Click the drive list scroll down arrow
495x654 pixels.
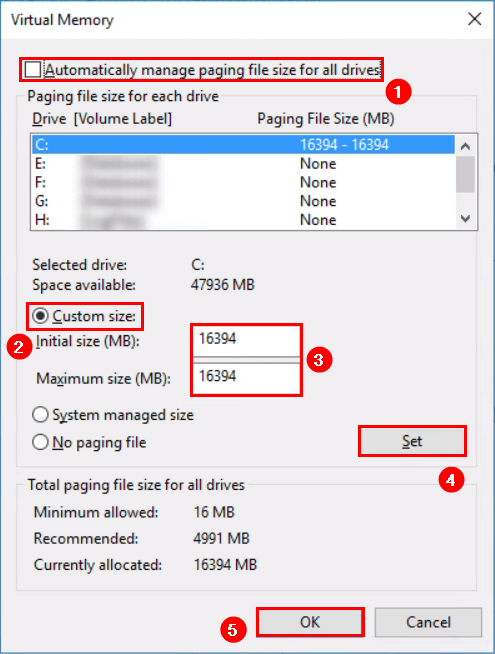[x=465, y=219]
